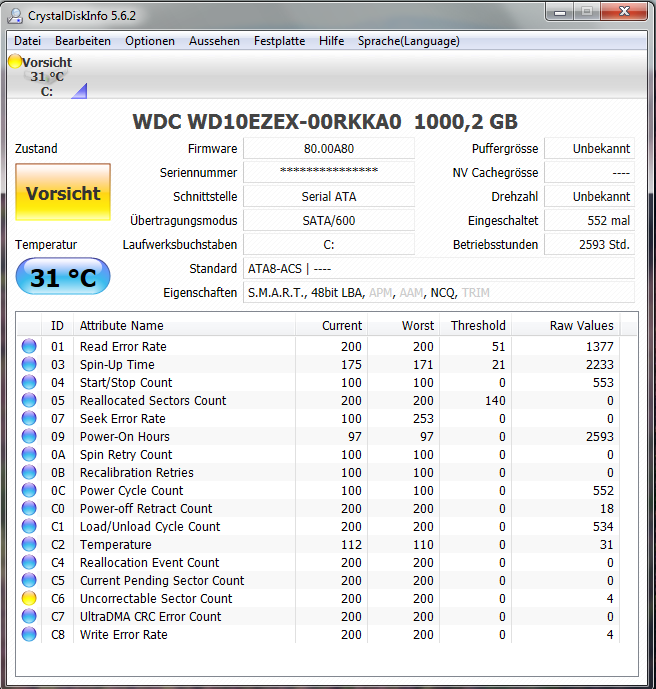Click the masked Seriennummer field
The width and height of the screenshot is (656, 689).
[x=329, y=172]
